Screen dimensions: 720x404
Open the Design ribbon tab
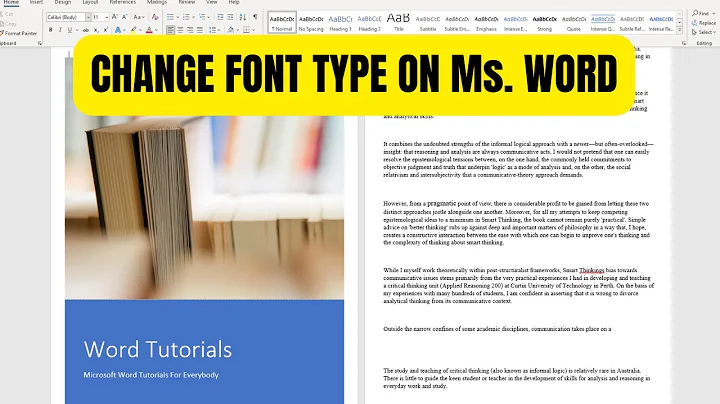[x=62, y=2]
